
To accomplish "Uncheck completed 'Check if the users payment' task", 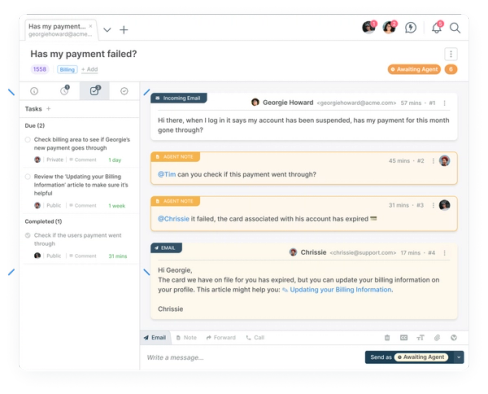I will click(x=28, y=235).
